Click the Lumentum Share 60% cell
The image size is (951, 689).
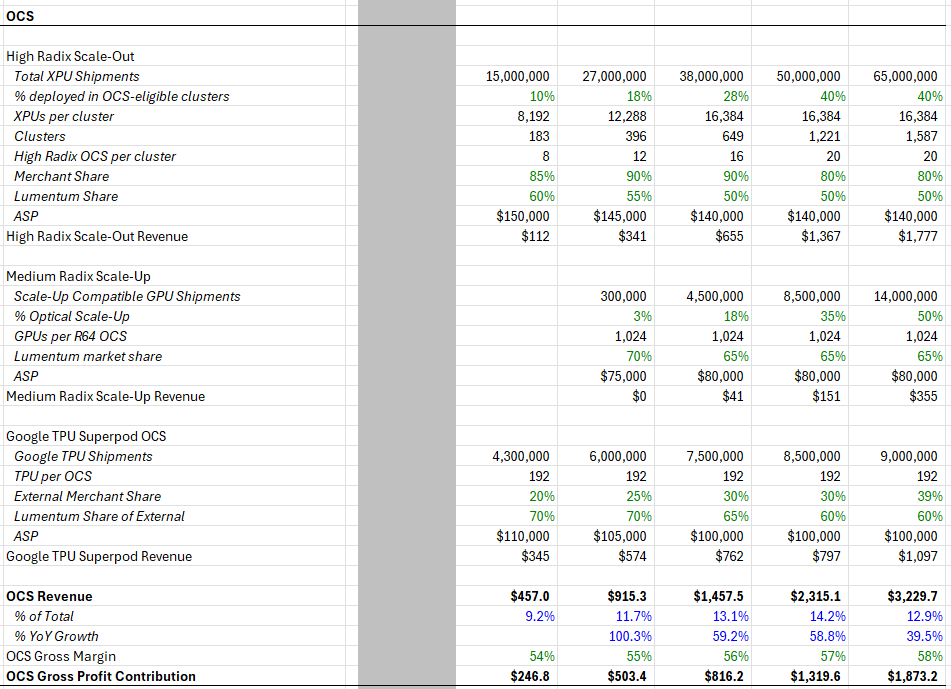[x=542, y=197]
